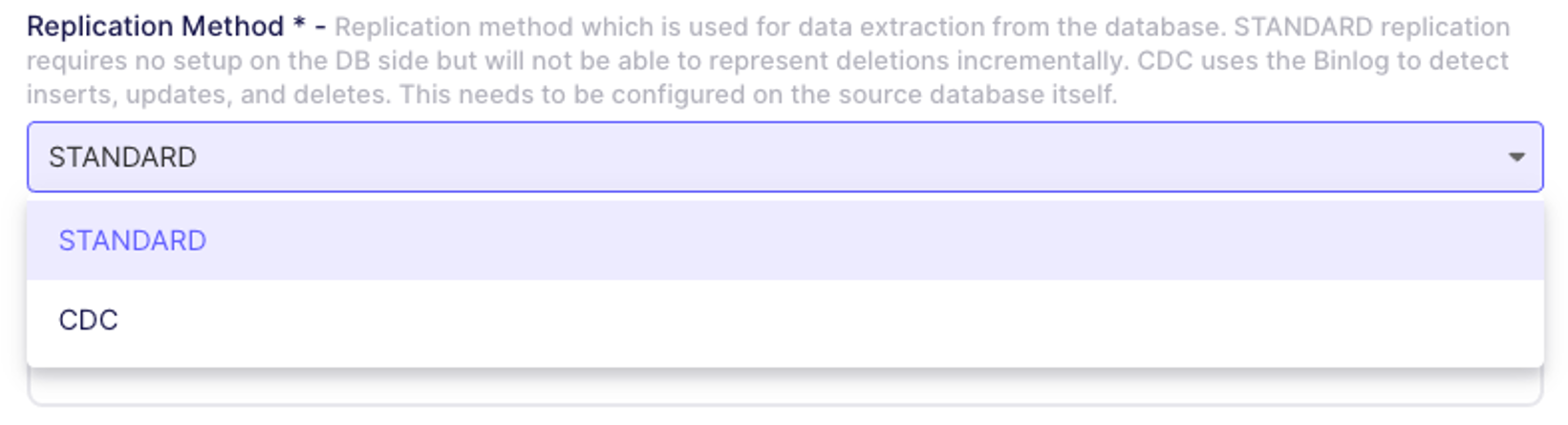
Task: Click the dropdown caret arrow icon
Action: pos(1515,157)
